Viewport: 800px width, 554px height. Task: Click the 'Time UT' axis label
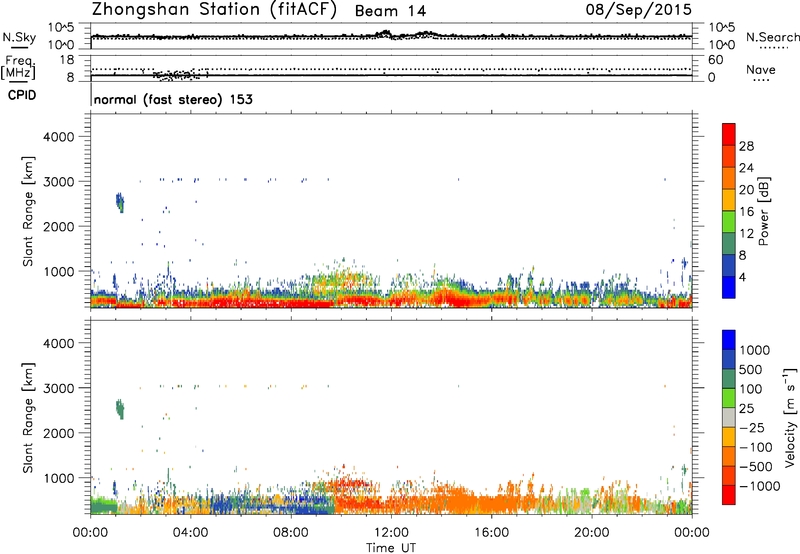pos(391,548)
